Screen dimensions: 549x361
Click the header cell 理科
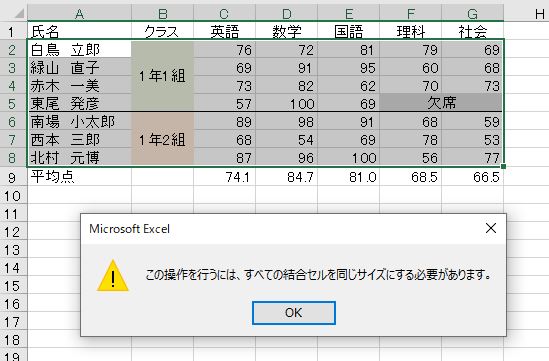click(410, 32)
